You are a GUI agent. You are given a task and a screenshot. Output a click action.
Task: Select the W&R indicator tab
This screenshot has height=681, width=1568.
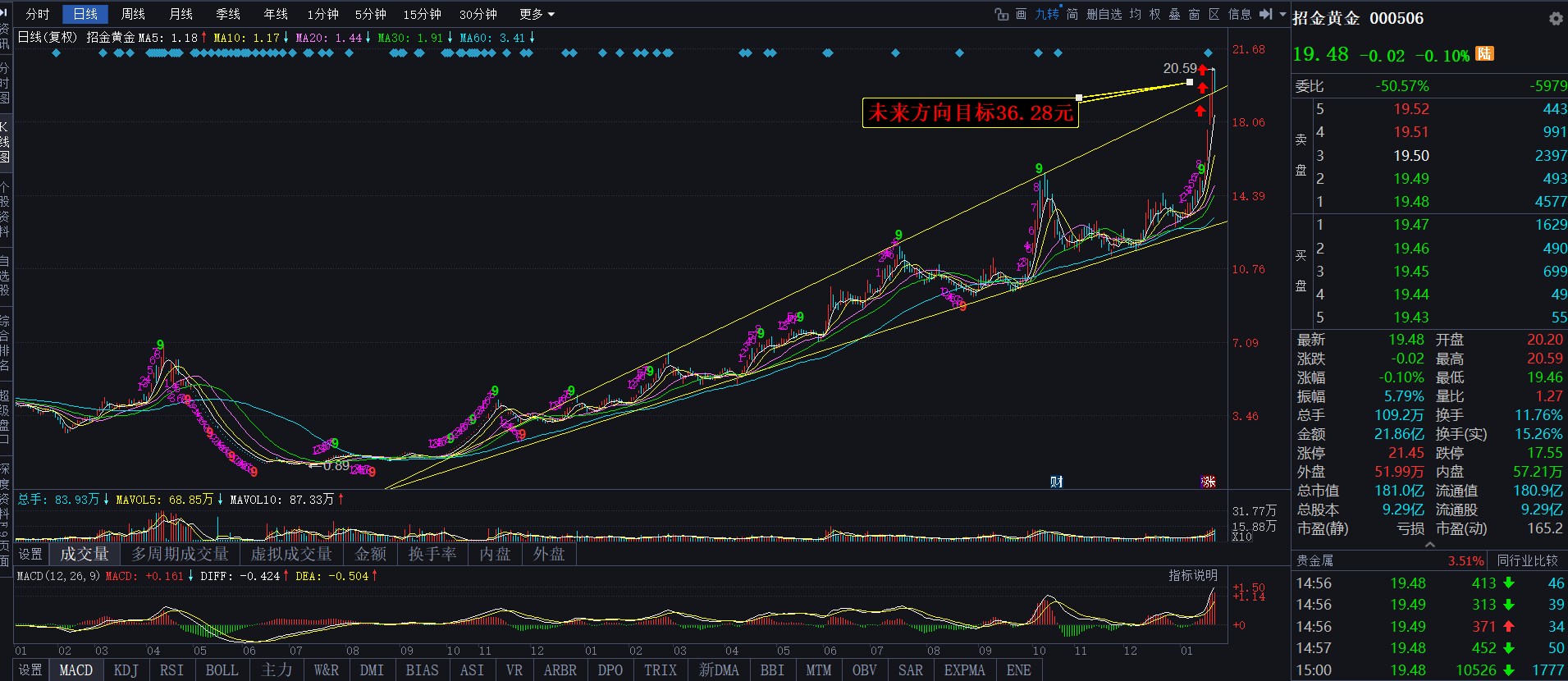pyautogui.click(x=327, y=670)
